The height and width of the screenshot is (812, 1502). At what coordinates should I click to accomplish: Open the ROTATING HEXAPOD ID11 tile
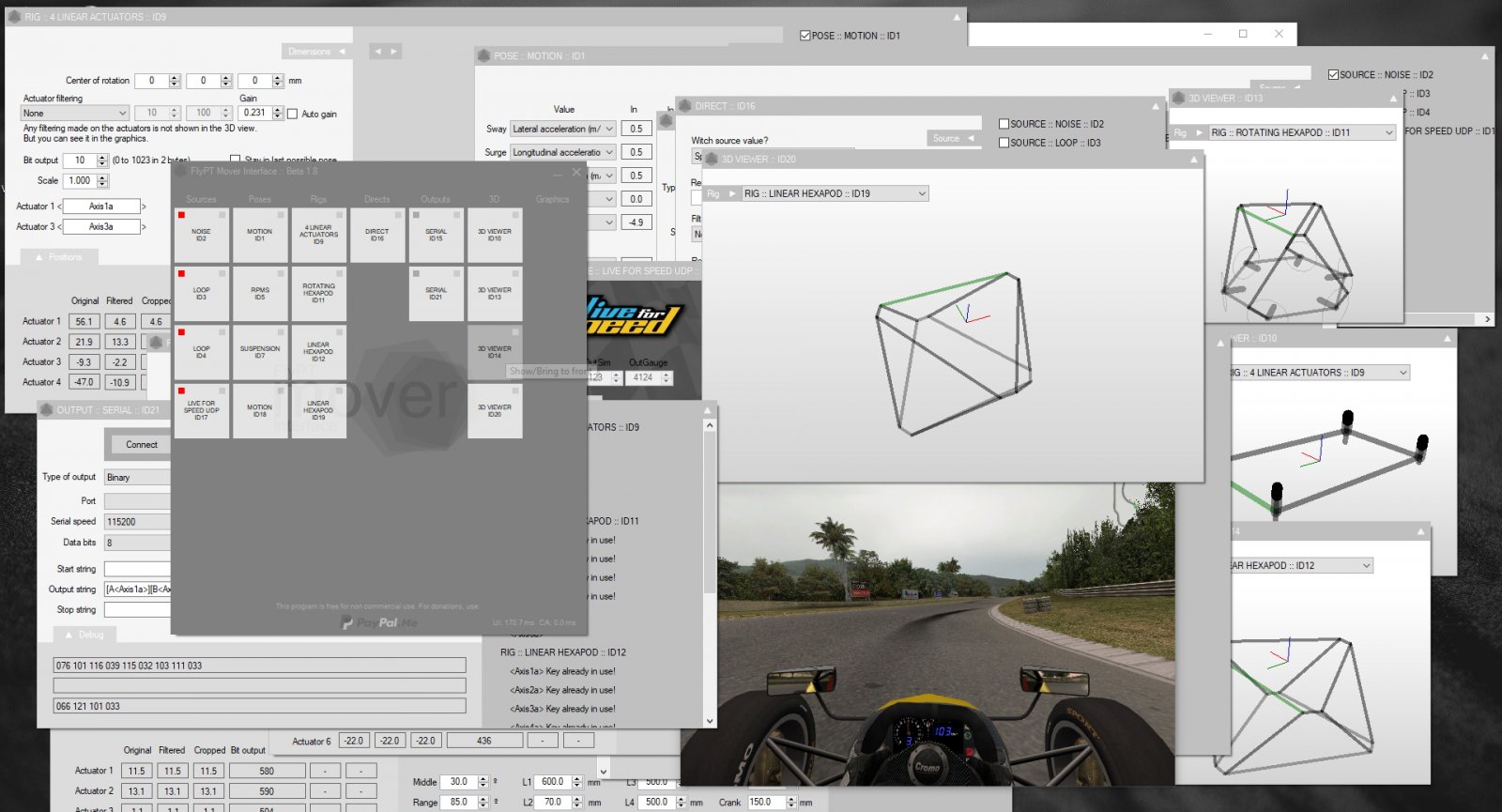click(x=318, y=294)
